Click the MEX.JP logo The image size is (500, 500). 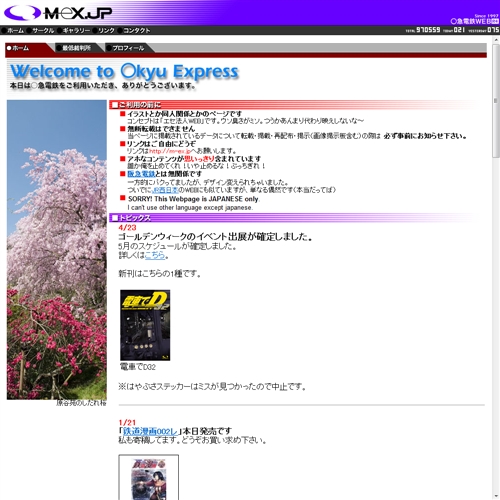[x=58, y=13]
